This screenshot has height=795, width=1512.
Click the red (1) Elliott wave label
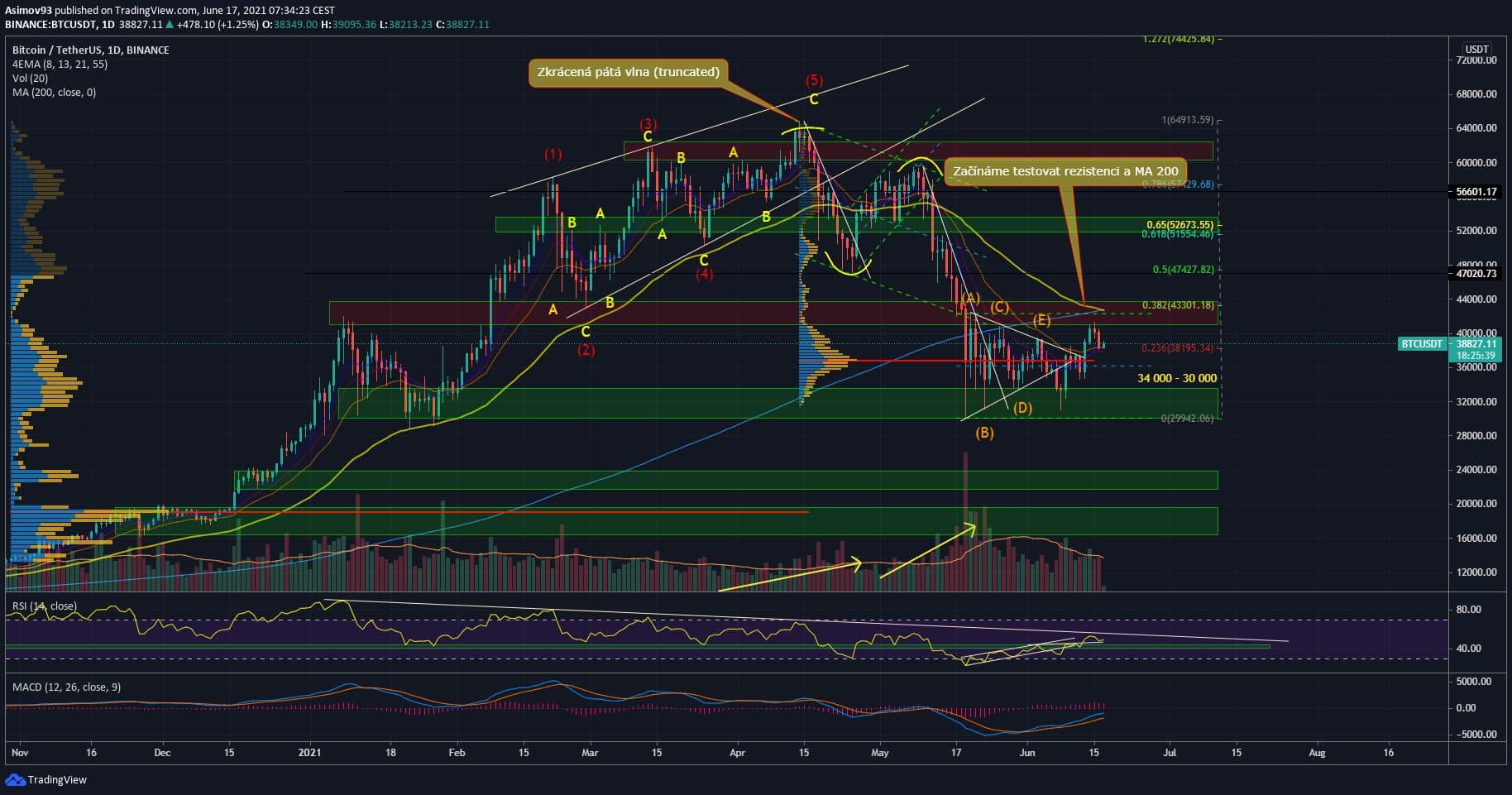click(553, 154)
